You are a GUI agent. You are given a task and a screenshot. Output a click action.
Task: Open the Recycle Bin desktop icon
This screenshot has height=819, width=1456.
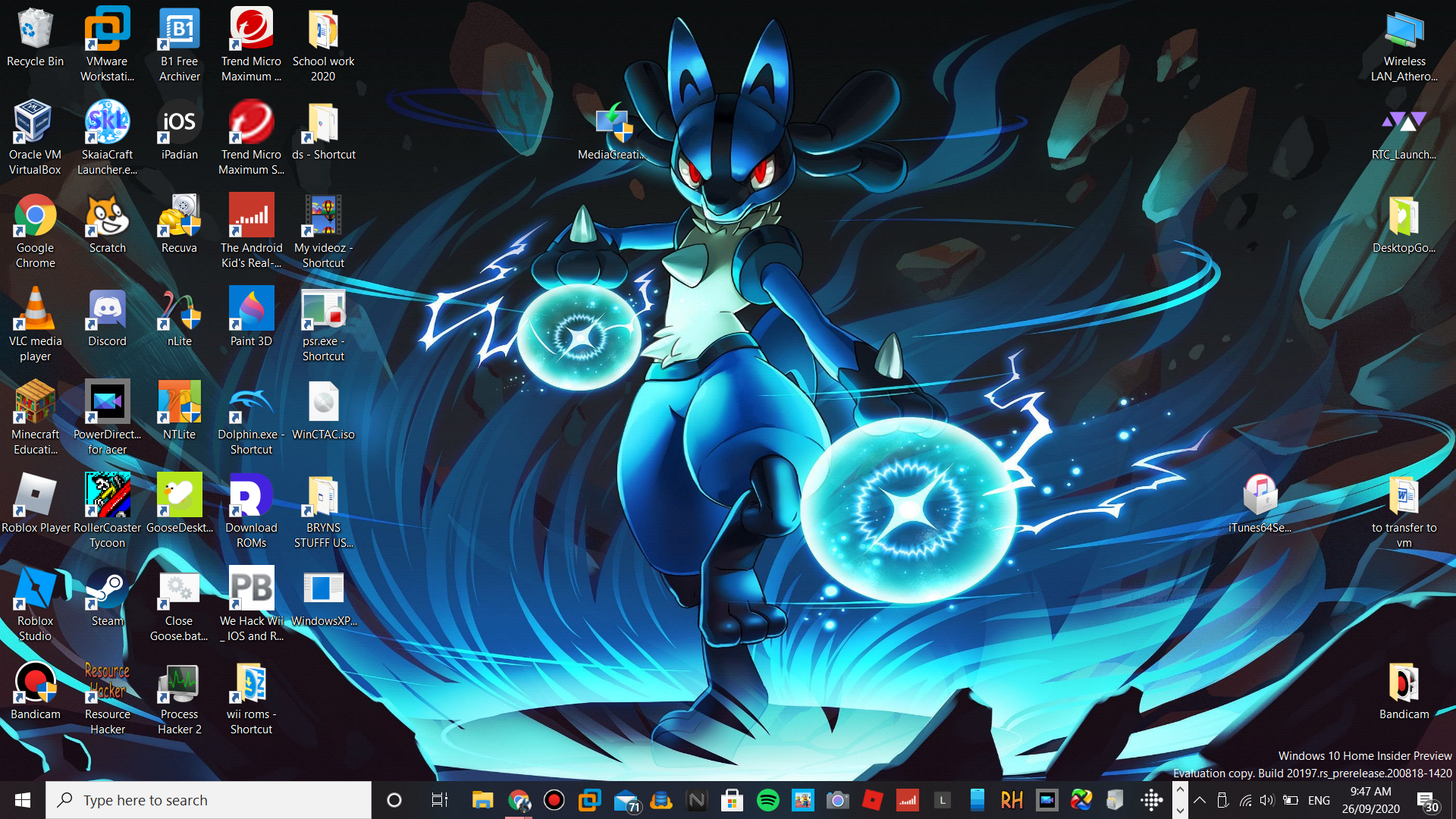click(x=35, y=38)
